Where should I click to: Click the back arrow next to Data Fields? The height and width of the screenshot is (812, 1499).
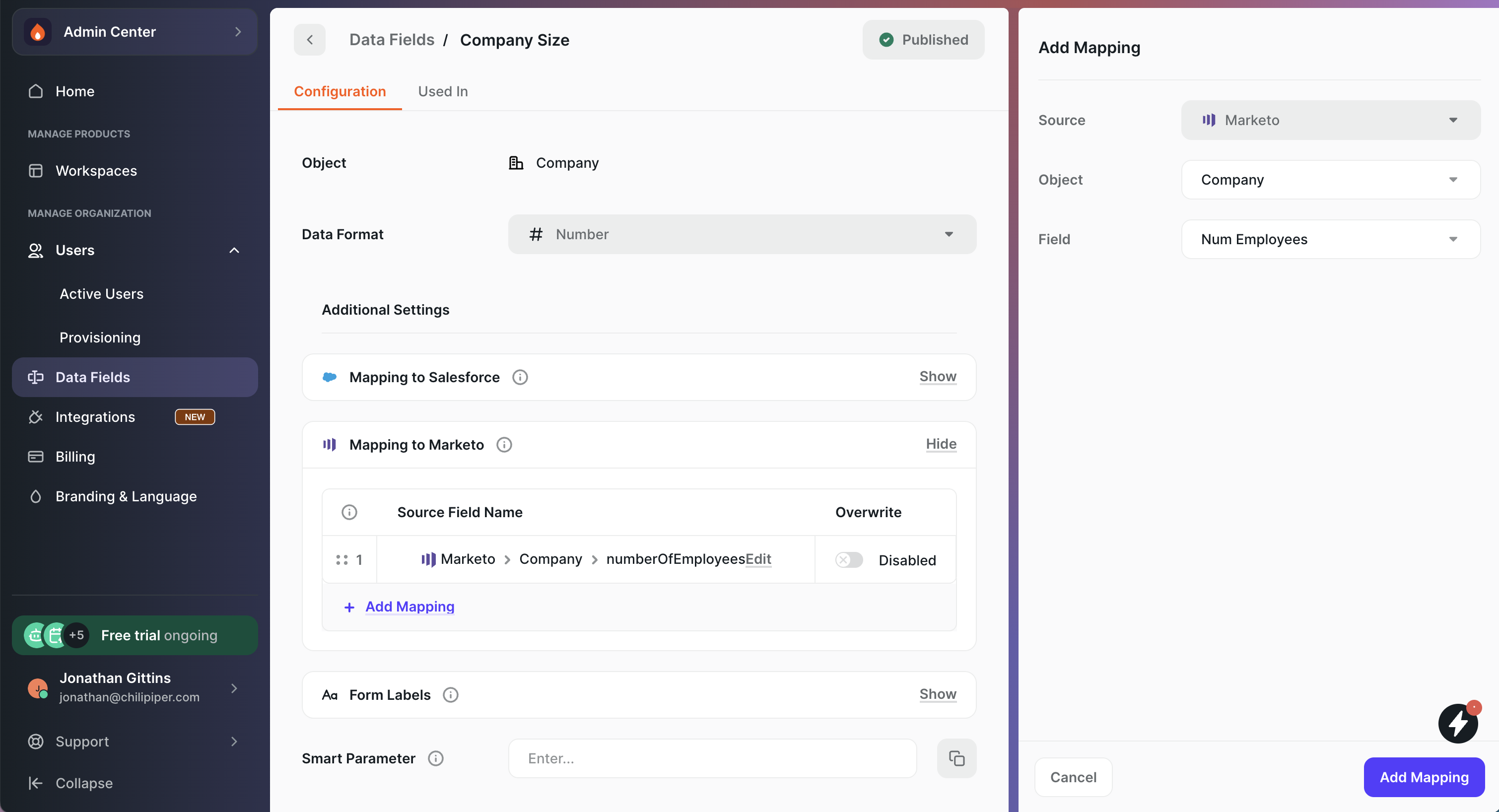pos(310,40)
